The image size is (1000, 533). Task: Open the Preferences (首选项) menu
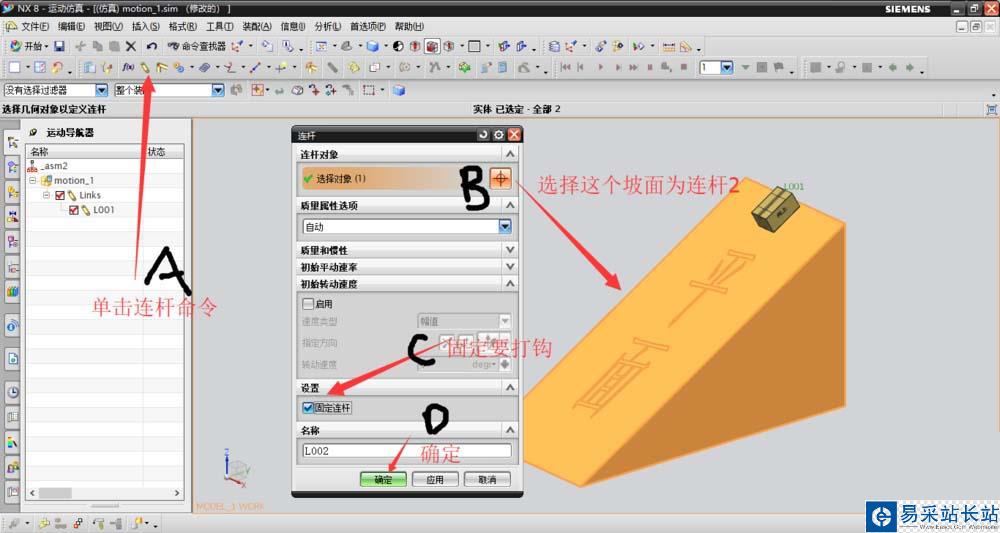coord(367,26)
